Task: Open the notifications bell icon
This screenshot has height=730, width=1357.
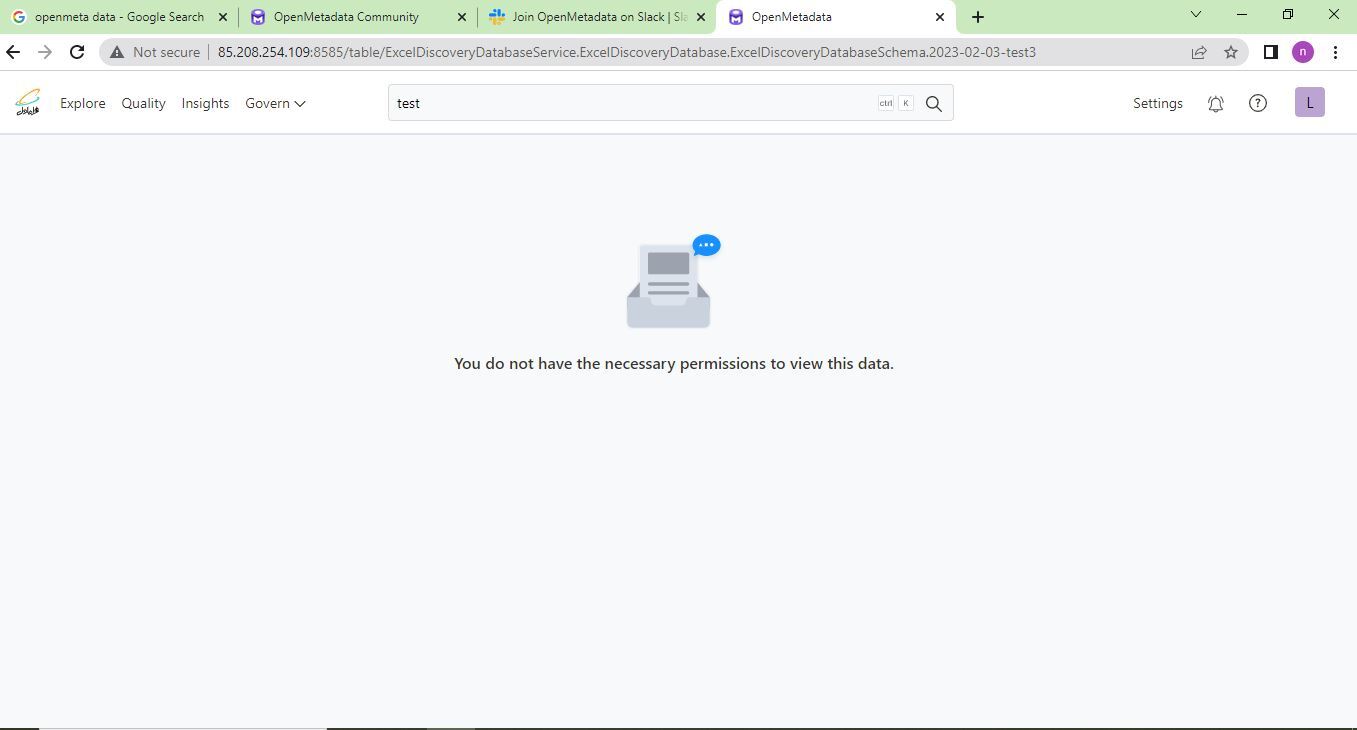Action: [x=1216, y=103]
